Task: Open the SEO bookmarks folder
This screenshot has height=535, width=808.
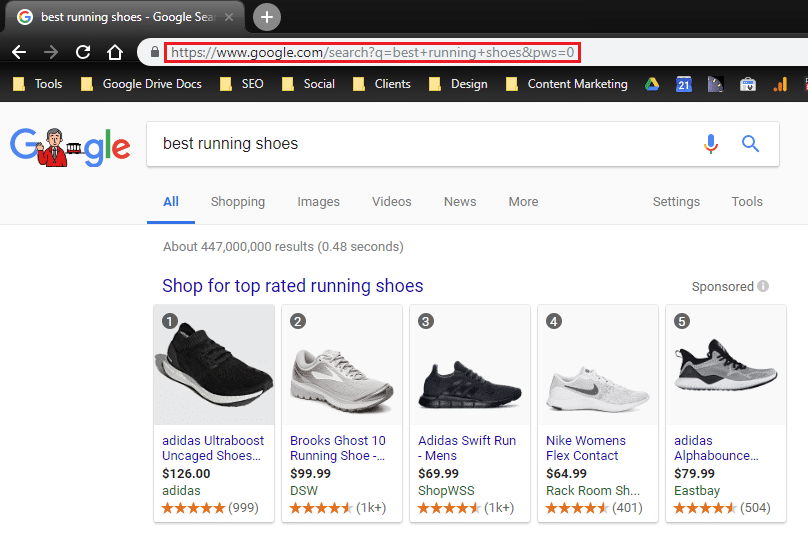Action: click(242, 84)
